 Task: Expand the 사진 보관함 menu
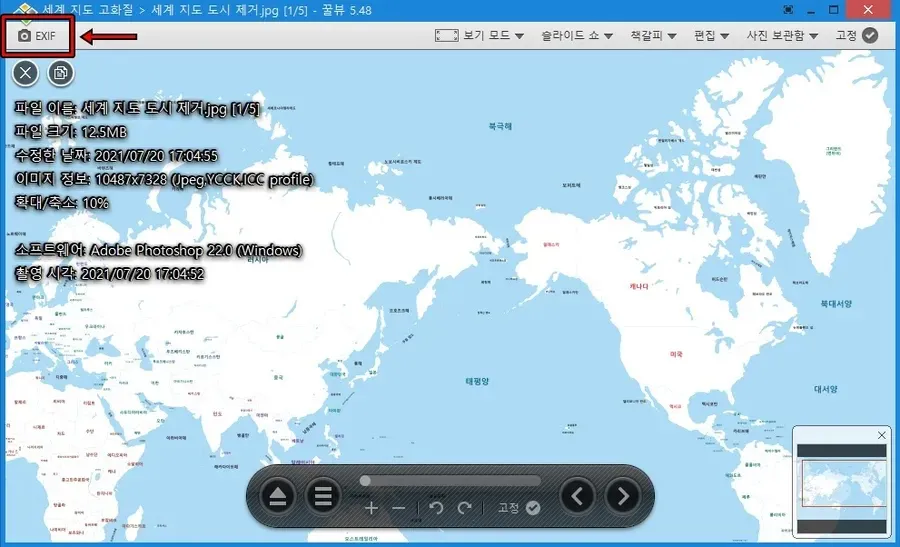click(782, 36)
